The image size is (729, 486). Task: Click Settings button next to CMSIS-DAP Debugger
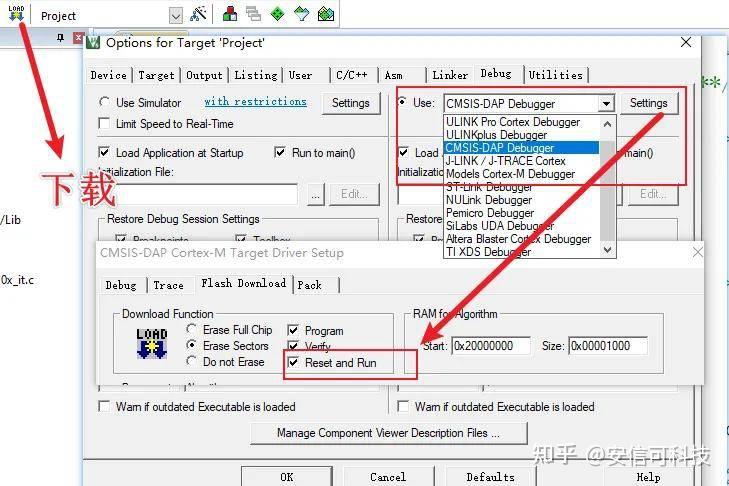(x=649, y=103)
